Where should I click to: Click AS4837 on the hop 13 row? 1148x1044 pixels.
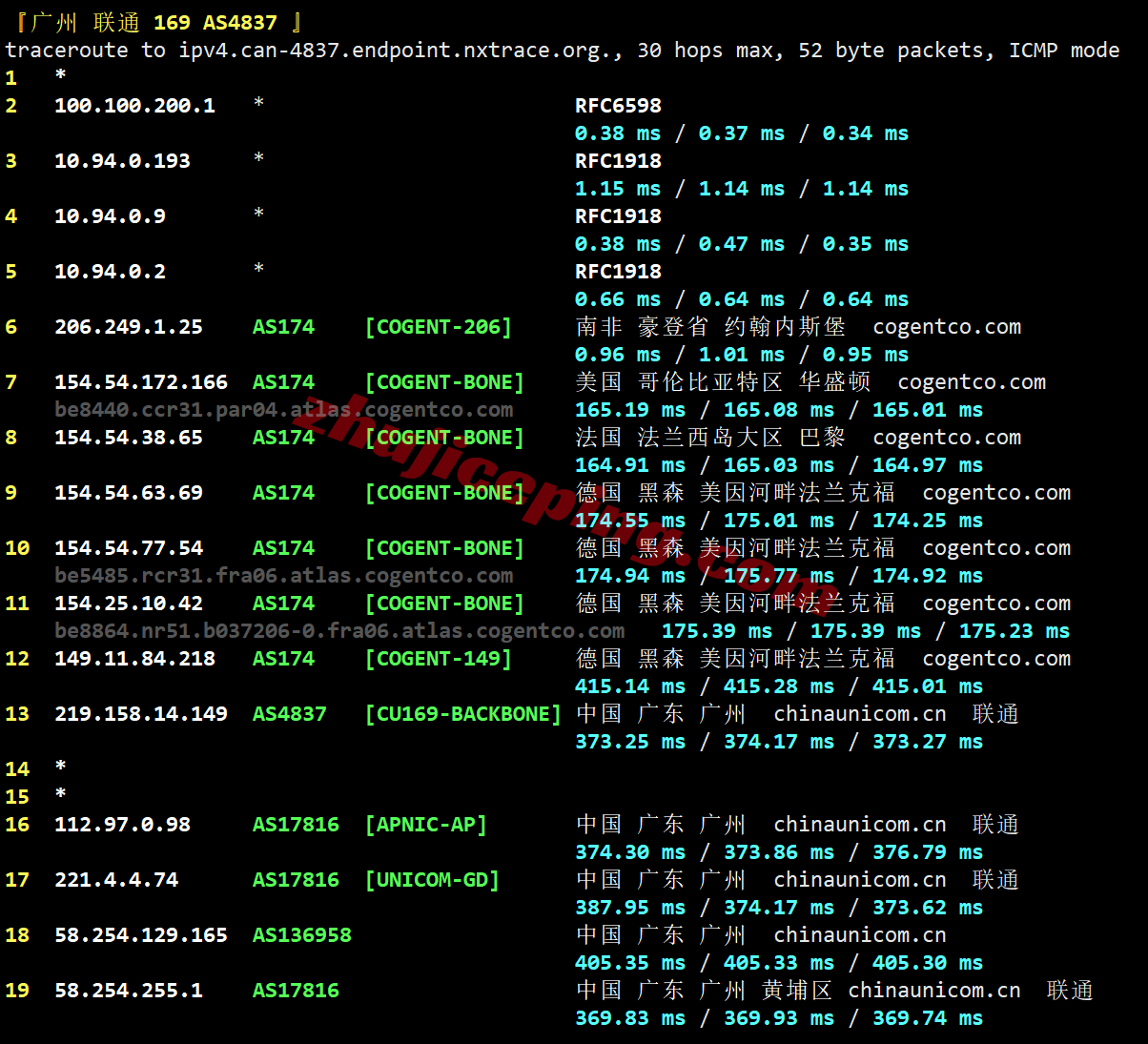click(x=289, y=714)
